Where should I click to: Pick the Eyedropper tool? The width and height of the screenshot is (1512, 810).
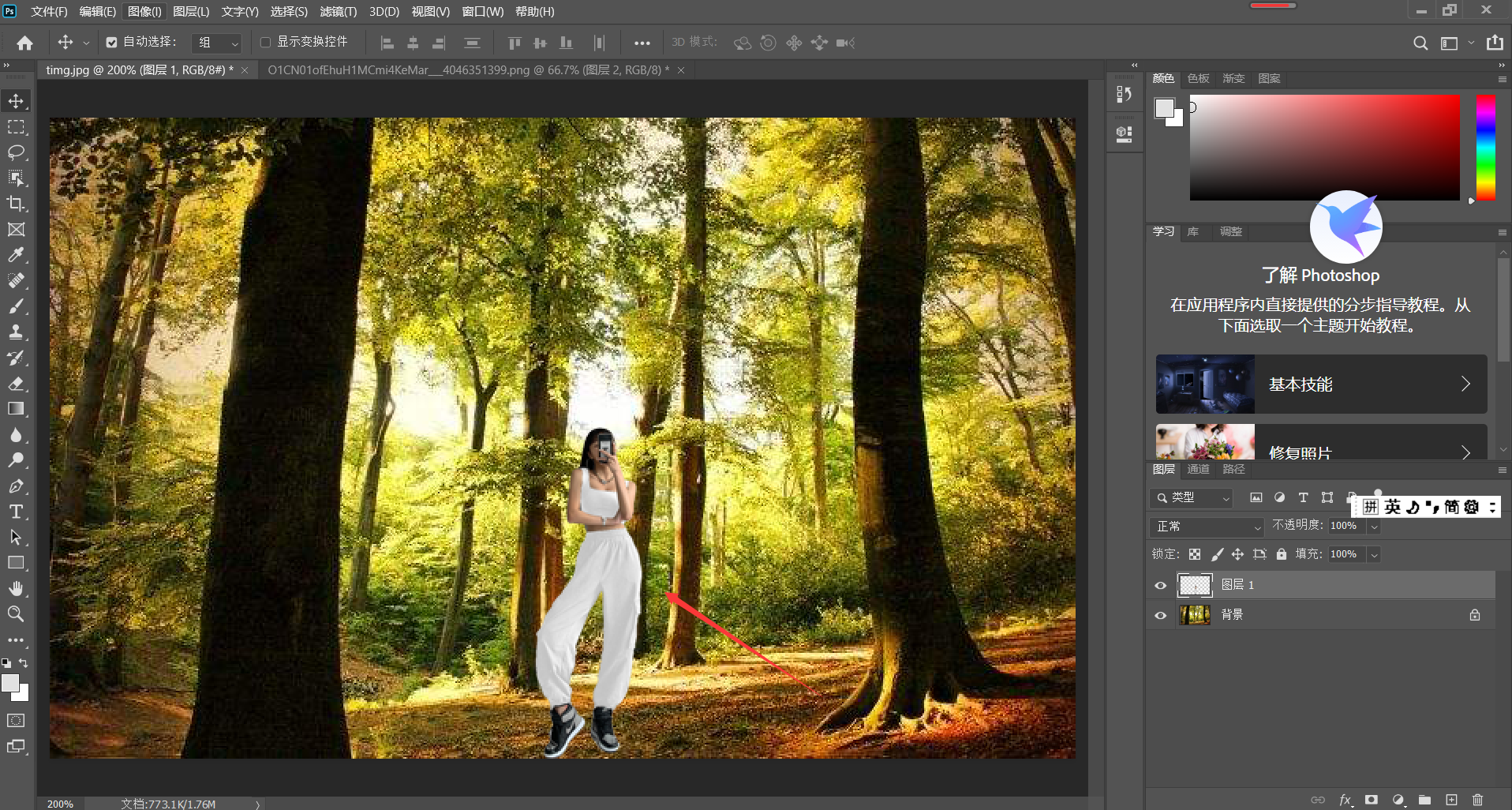click(16, 255)
